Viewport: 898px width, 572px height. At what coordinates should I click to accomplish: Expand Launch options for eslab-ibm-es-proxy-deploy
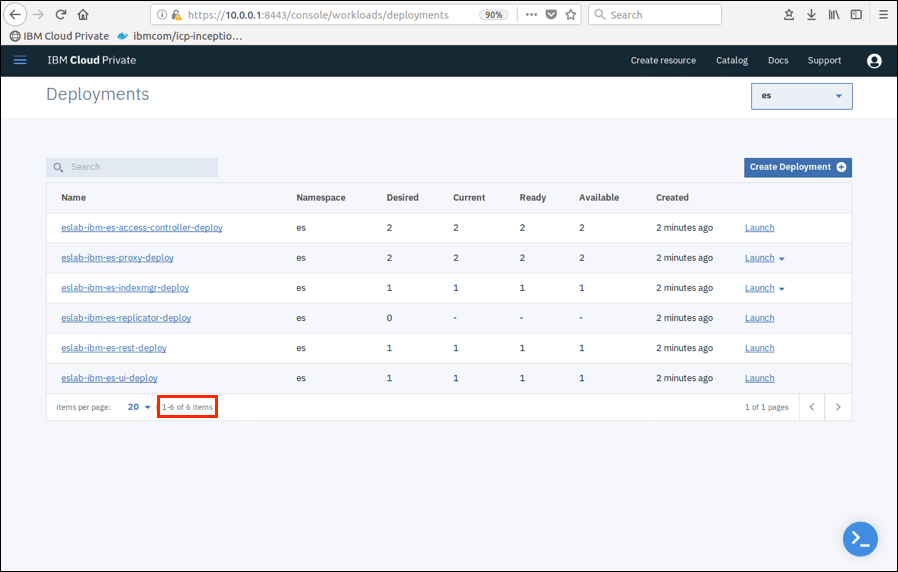coord(782,259)
